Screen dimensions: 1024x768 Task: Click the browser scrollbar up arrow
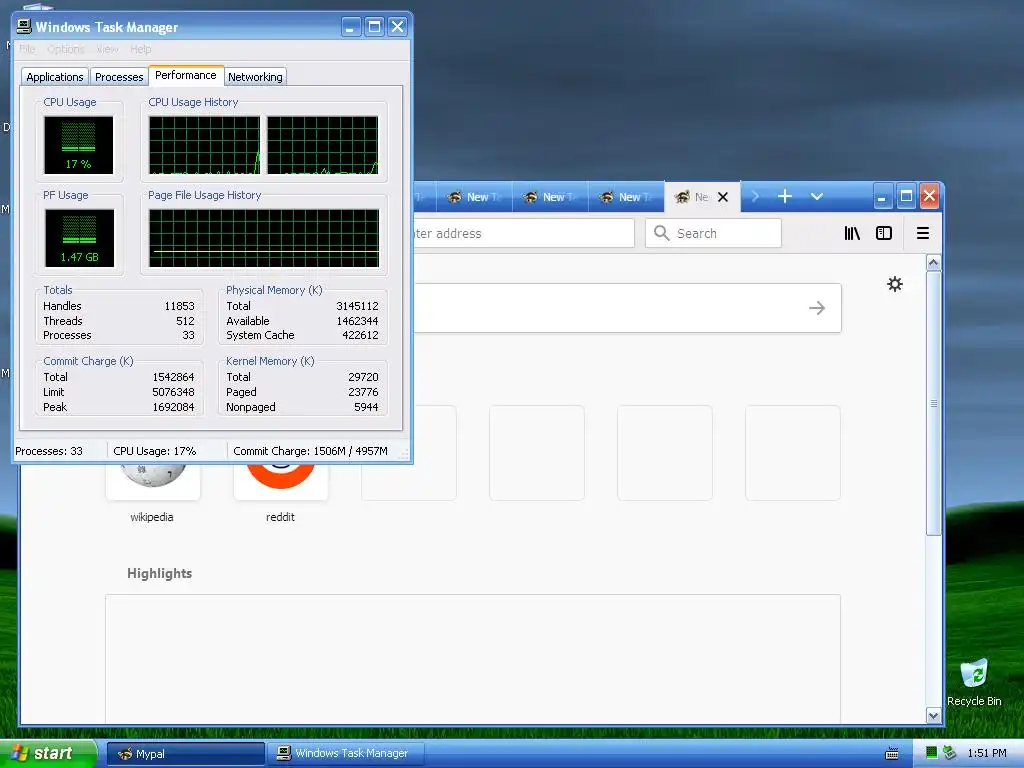click(x=934, y=263)
